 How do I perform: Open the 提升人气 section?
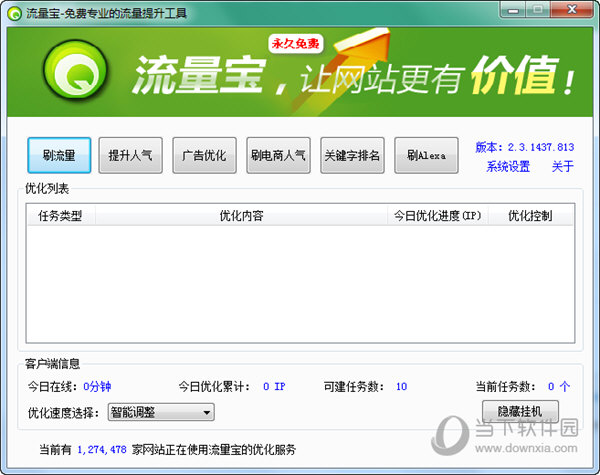pos(130,155)
